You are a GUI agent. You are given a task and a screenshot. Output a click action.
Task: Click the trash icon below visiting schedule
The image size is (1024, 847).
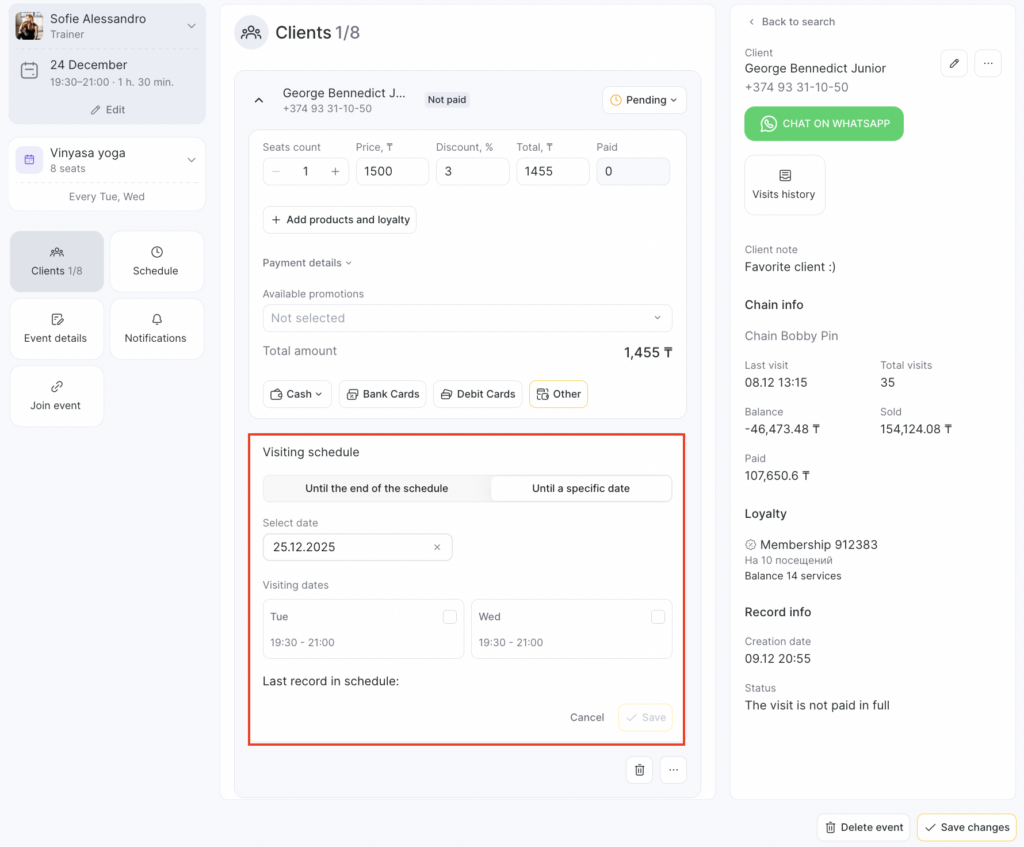coord(640,770)
